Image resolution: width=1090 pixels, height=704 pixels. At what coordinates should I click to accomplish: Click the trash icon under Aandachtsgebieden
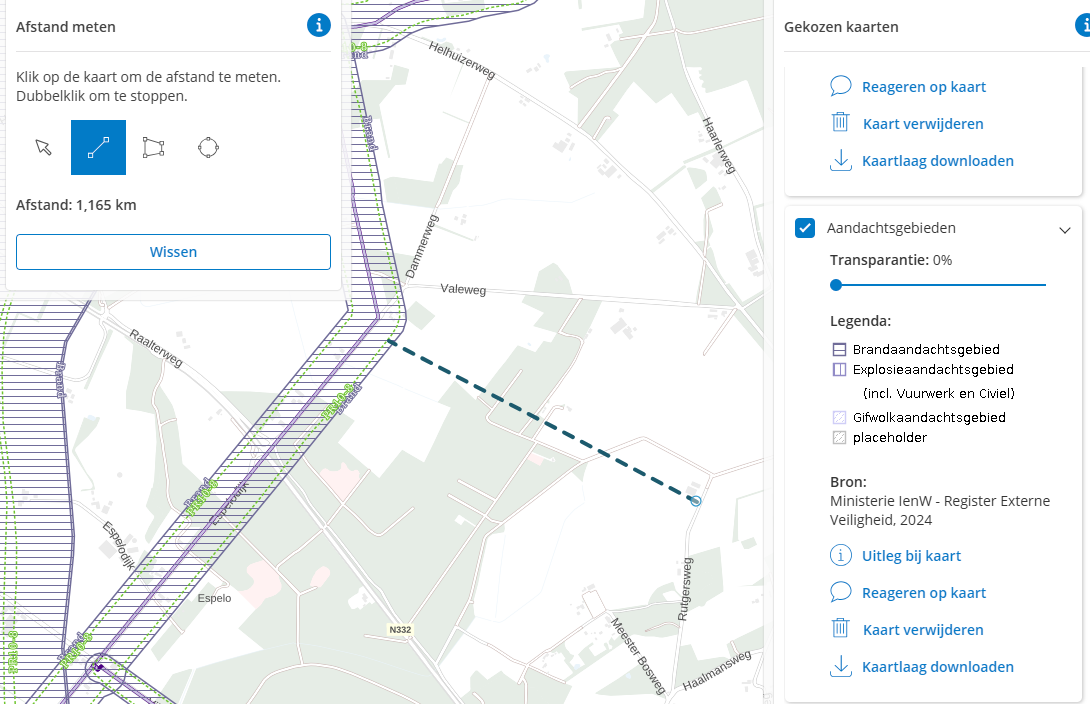(x=840, y=628)
